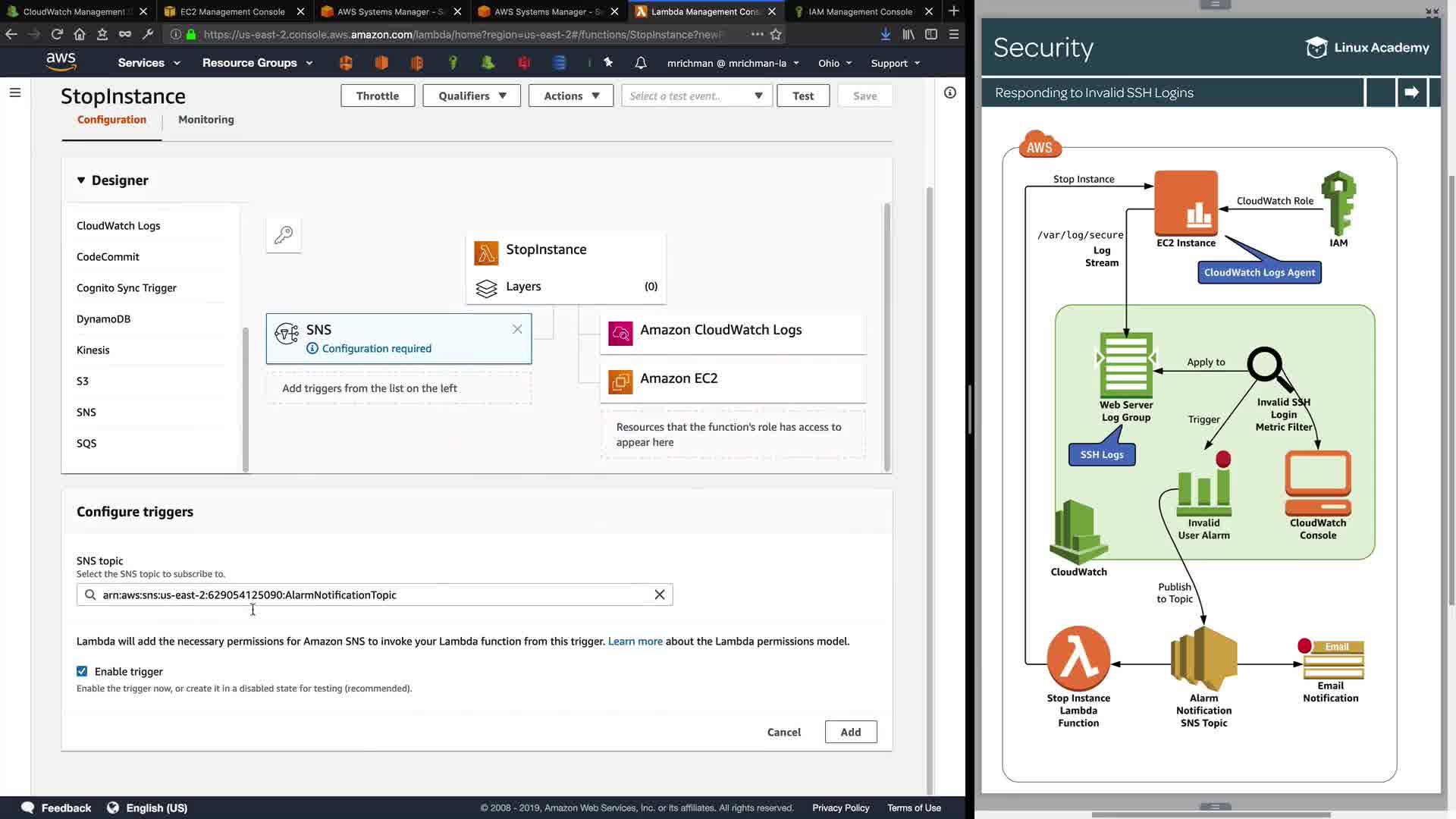Open the notifications bell icon

(x=641, y=63)
